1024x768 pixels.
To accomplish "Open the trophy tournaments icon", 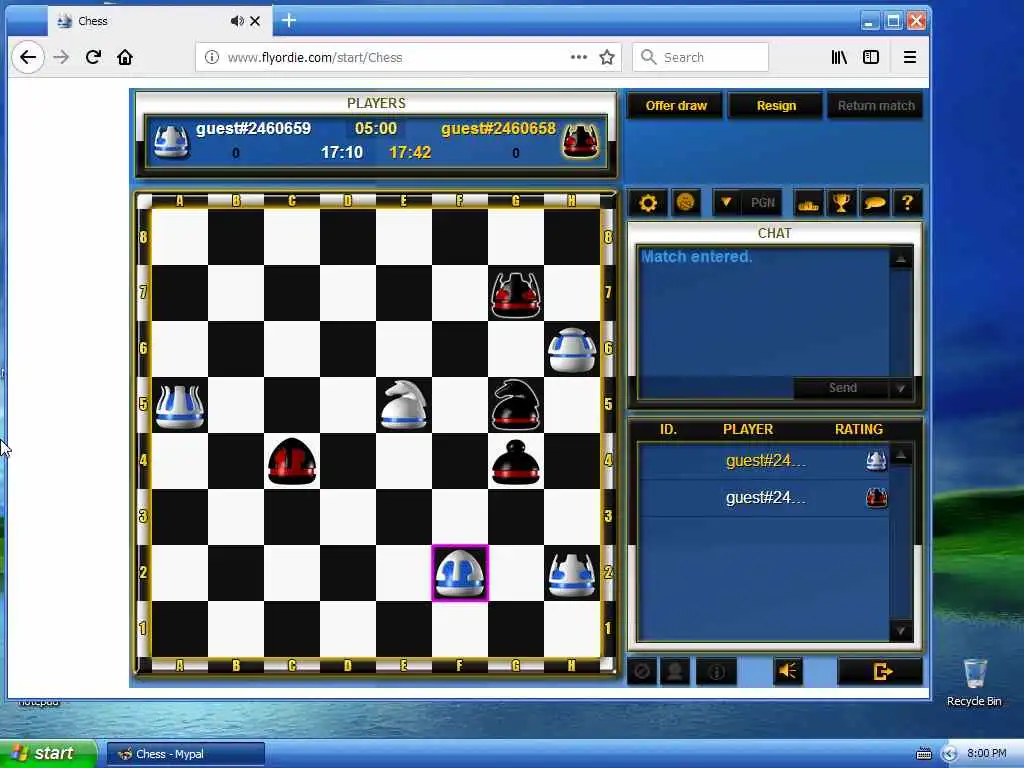I will click(x=841, y=203).
